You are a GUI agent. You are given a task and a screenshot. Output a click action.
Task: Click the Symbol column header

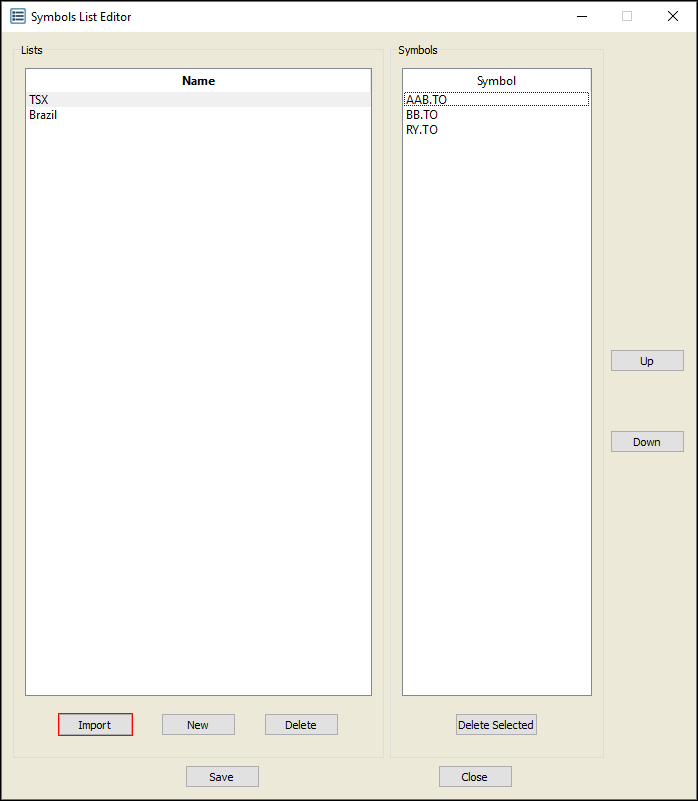[496, 81]
